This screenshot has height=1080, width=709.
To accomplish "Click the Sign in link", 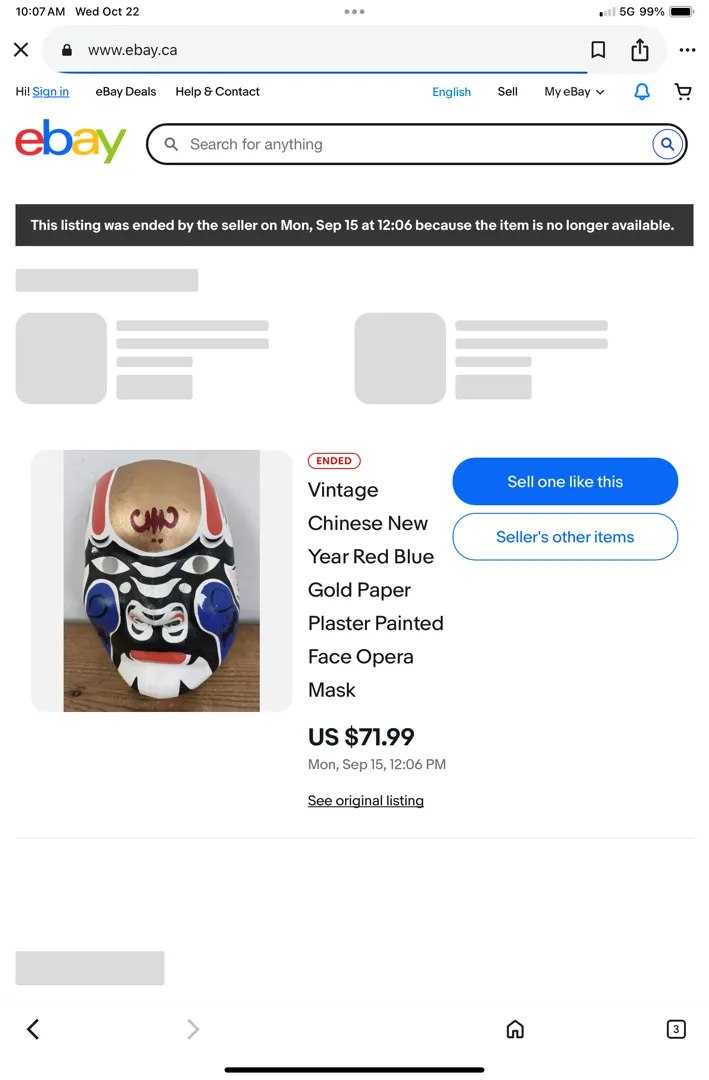I will click(x=50, y=92).
